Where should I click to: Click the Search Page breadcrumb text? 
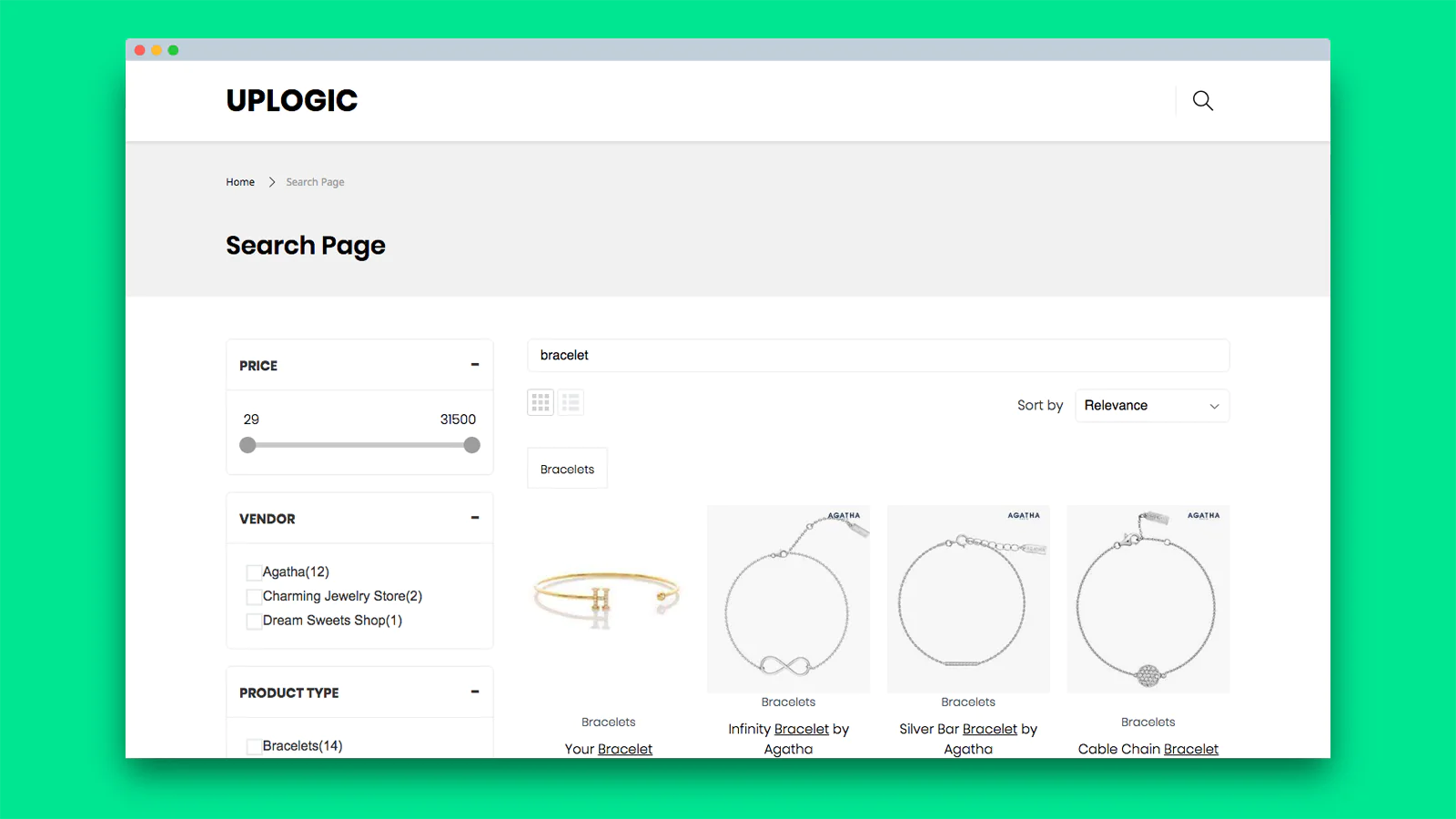[315, 182]
